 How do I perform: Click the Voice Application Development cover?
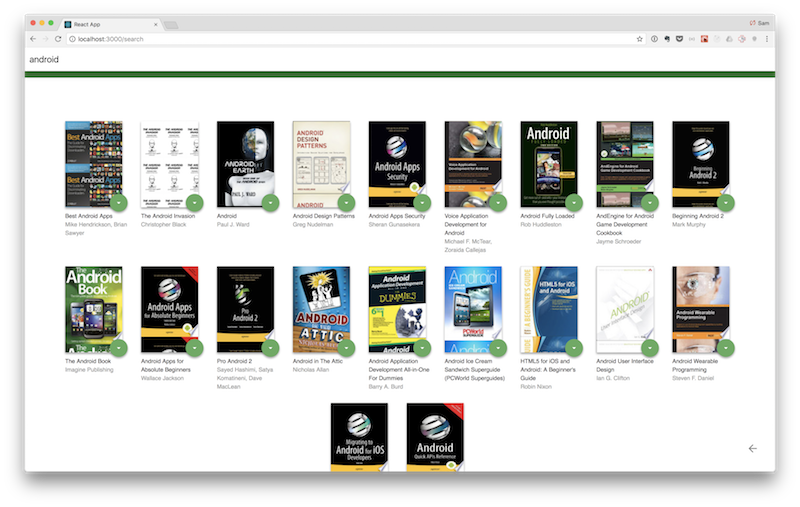pyautogui.click(x=473, y=164)
